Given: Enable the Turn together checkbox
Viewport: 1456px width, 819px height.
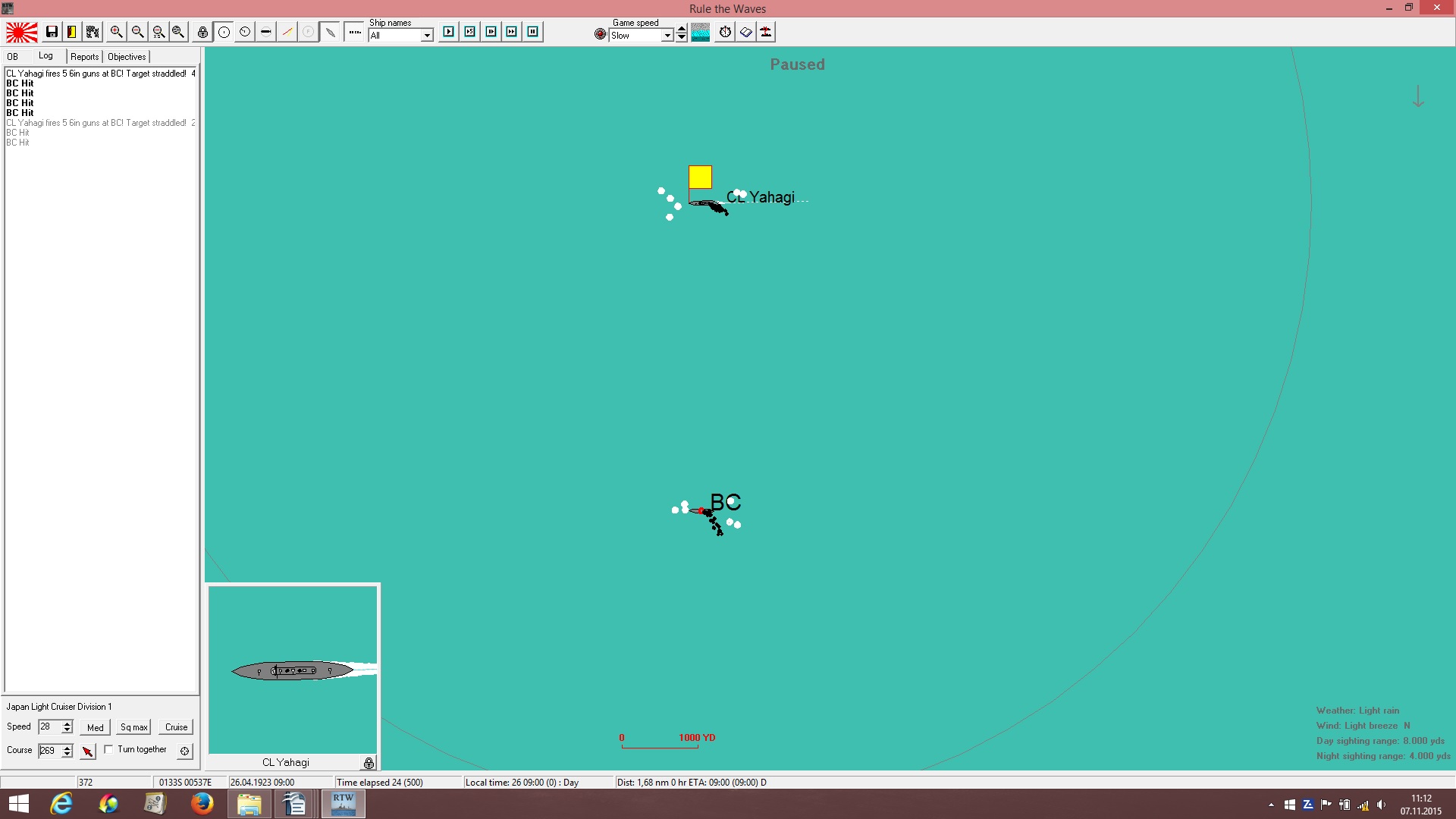Looking at the screenshot, I should [108, 749].
